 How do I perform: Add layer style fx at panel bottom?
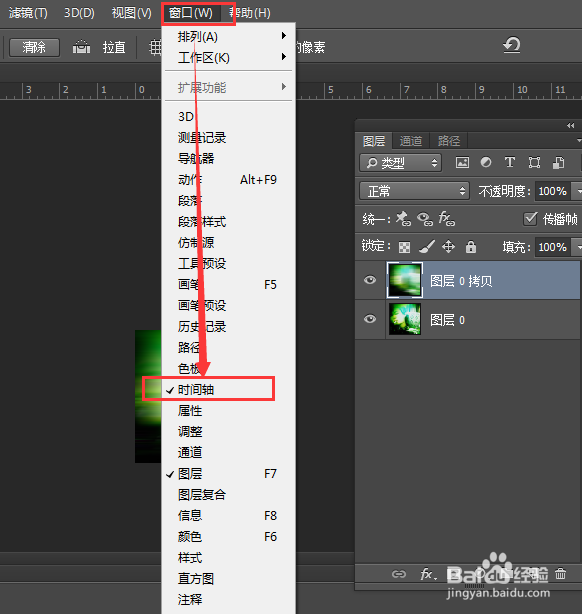coord(428,574)
